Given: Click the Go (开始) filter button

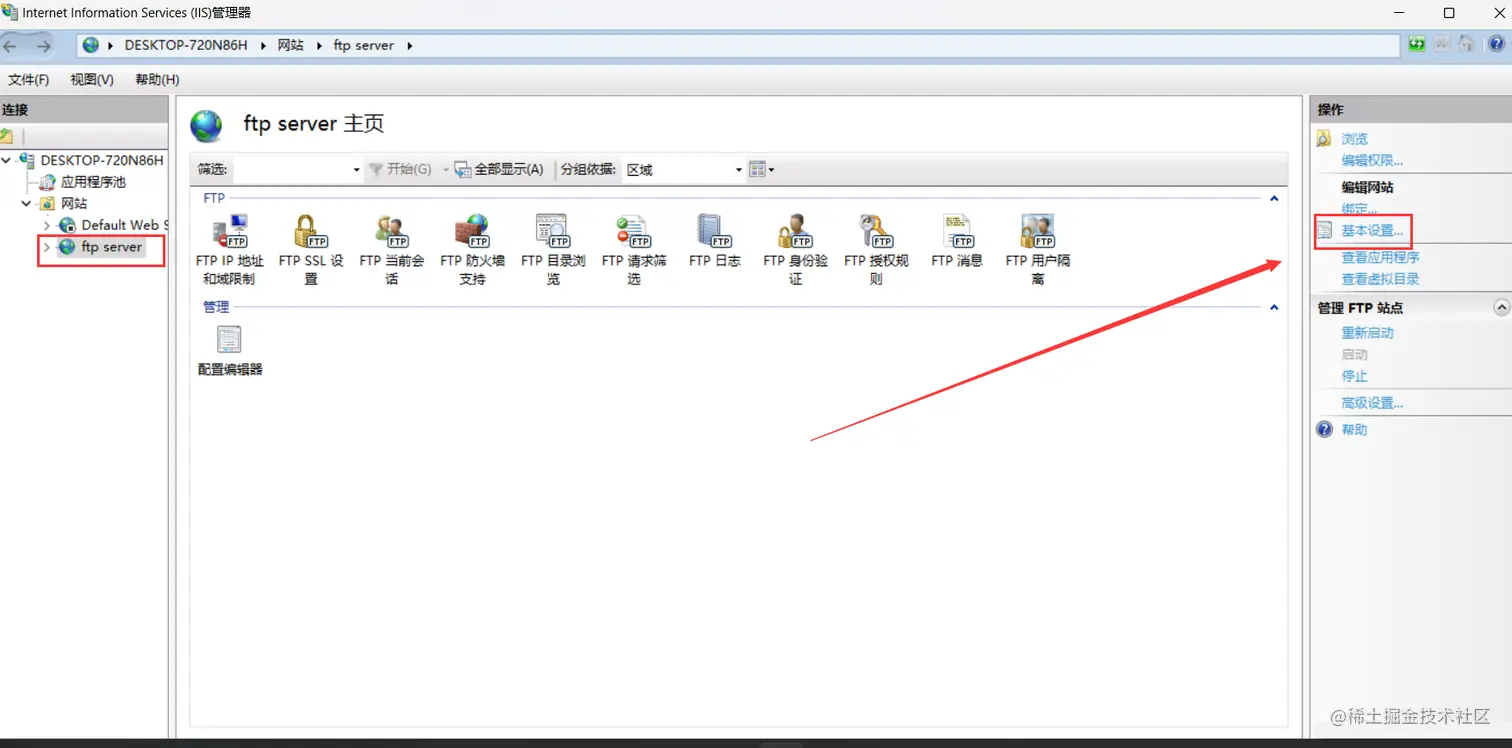Looking at the screenshot, I should pos(400,170).
